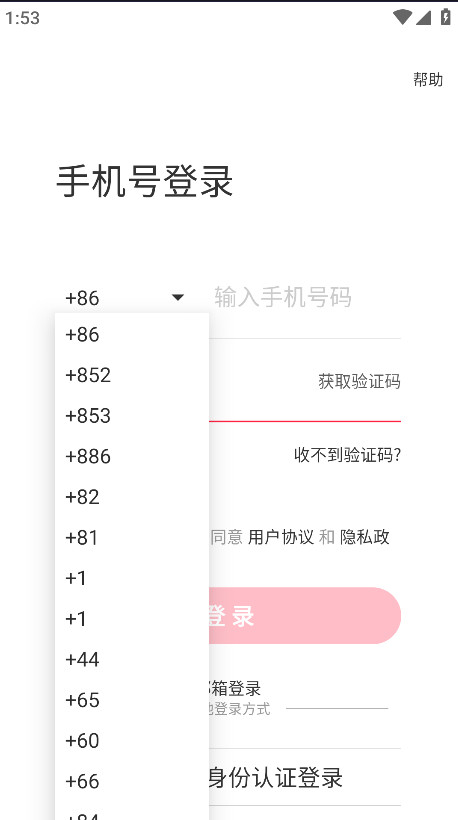Tap the Wi-Fi status icon
Screen dimensions: 458x820
[402, 17]
